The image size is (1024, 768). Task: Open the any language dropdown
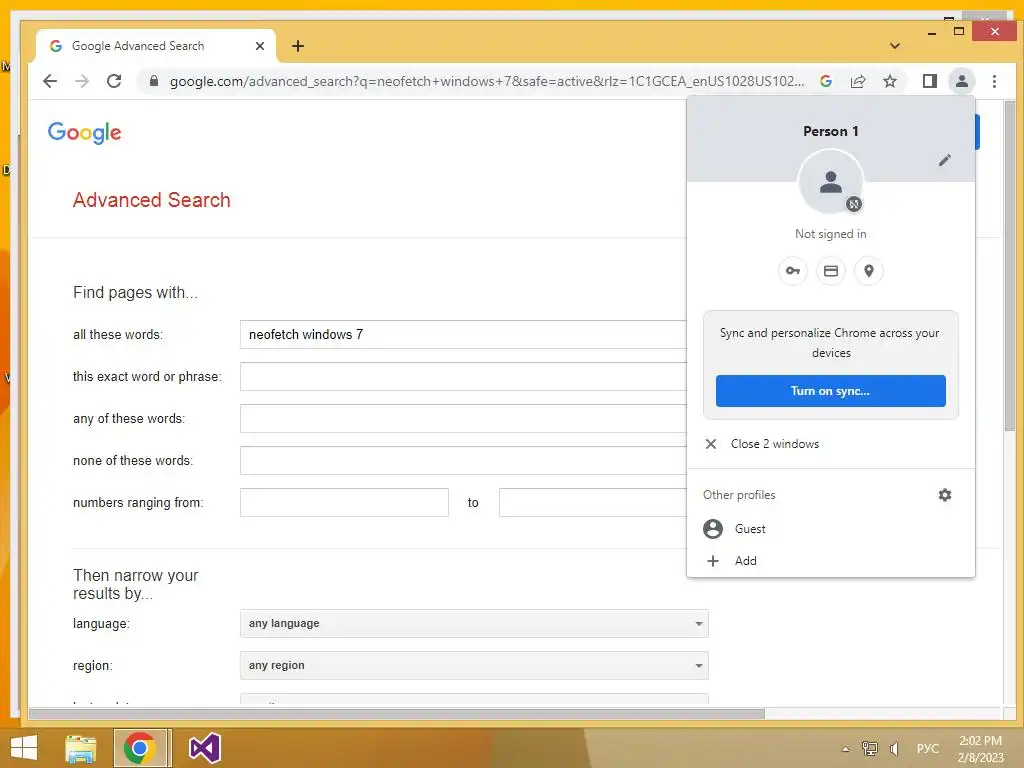pyautogui.click(x=474, y=624)
